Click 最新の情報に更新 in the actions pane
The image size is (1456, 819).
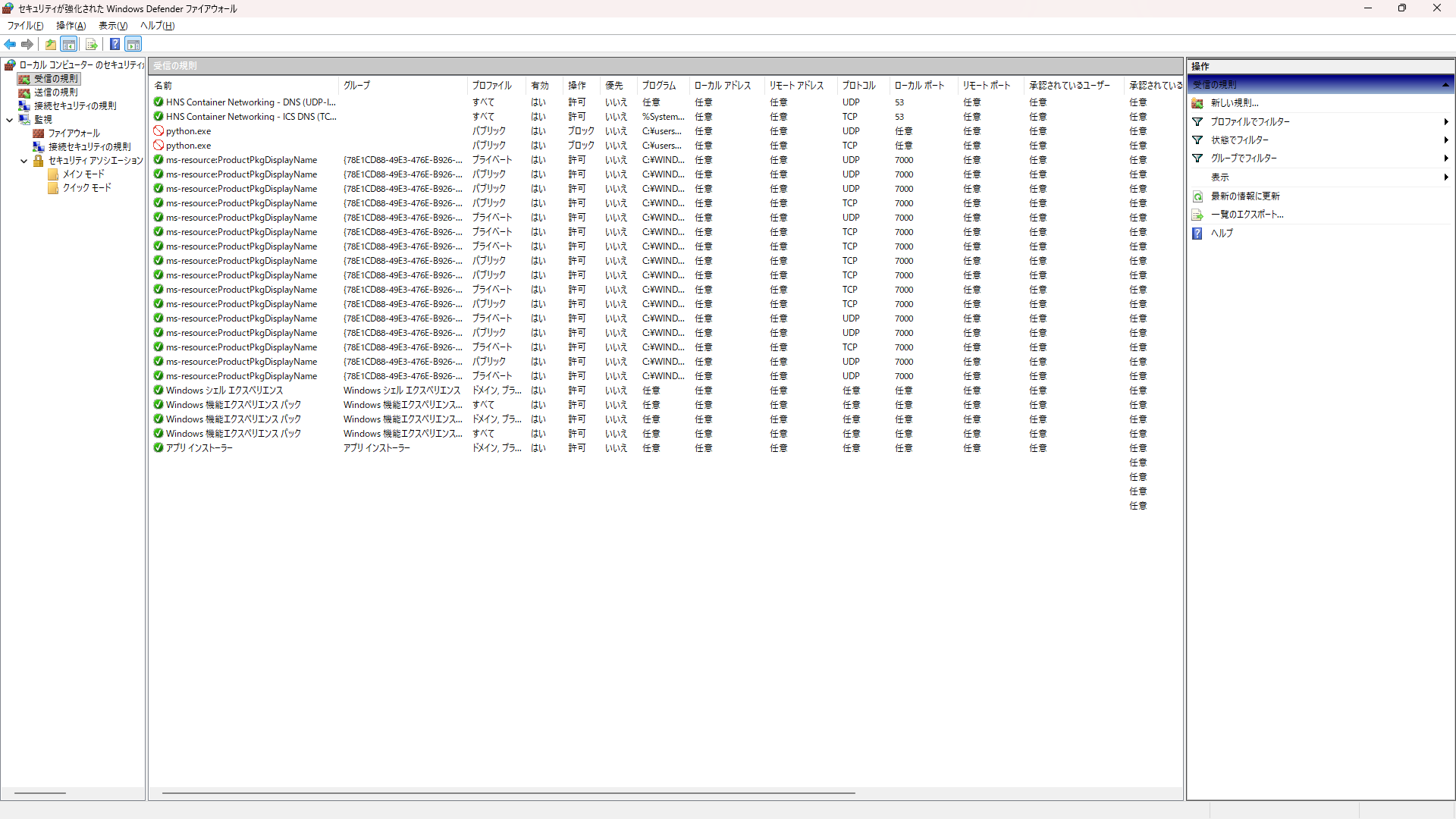click(x=1244, y=196)
